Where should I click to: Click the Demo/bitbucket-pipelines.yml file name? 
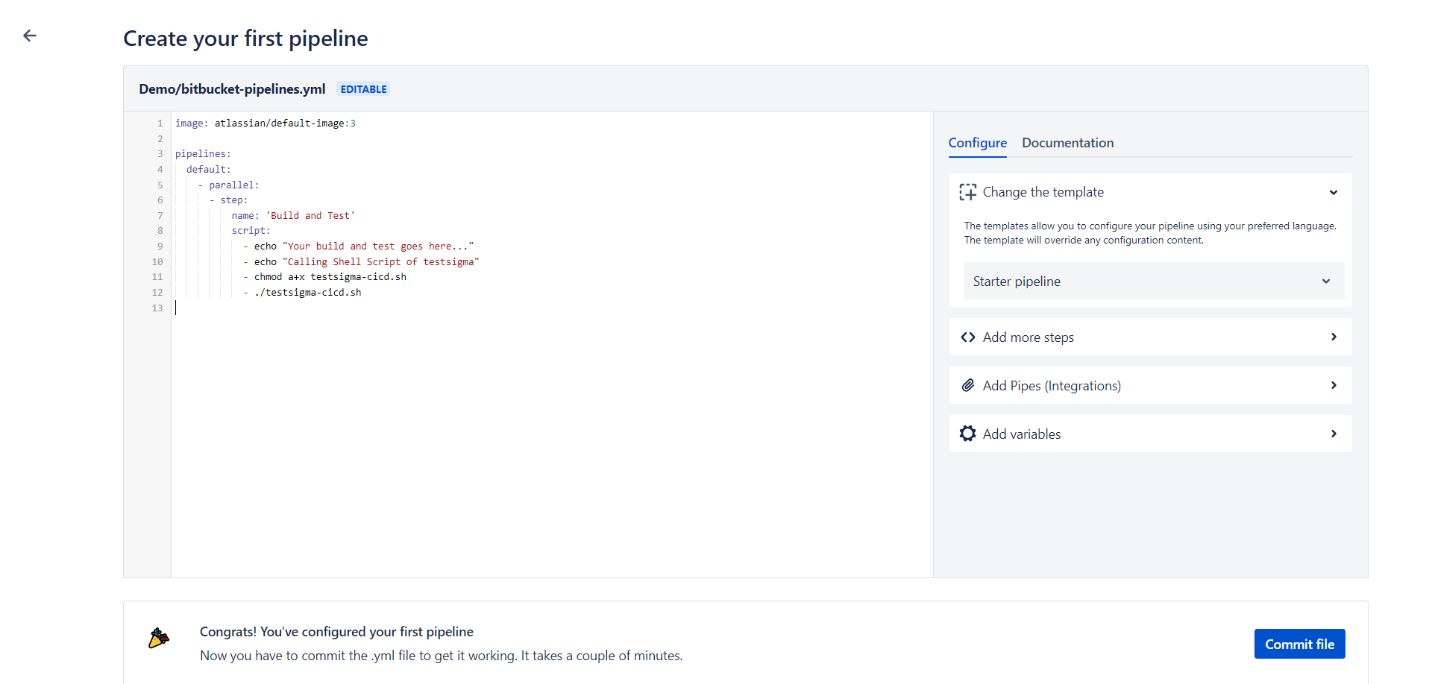[x=232, y=89]
